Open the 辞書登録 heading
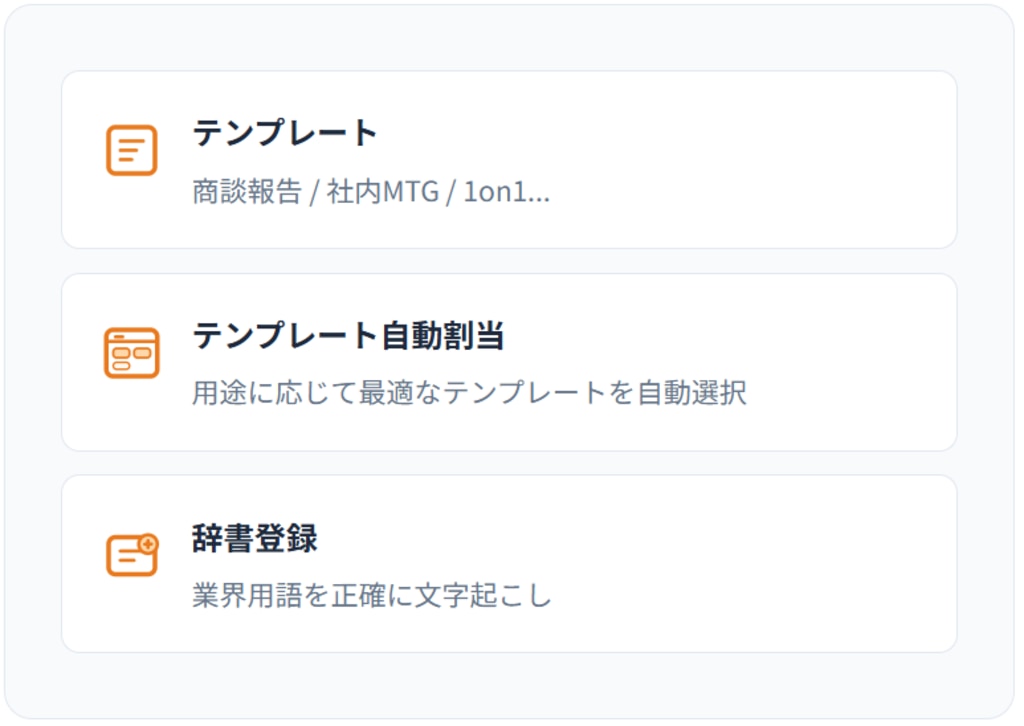This screenshot has height=726, width=1024. tap(254, 539)
